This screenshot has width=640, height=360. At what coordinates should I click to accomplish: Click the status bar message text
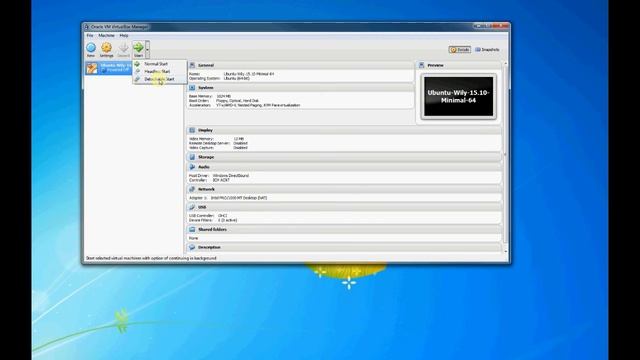[x=151, y=258]
